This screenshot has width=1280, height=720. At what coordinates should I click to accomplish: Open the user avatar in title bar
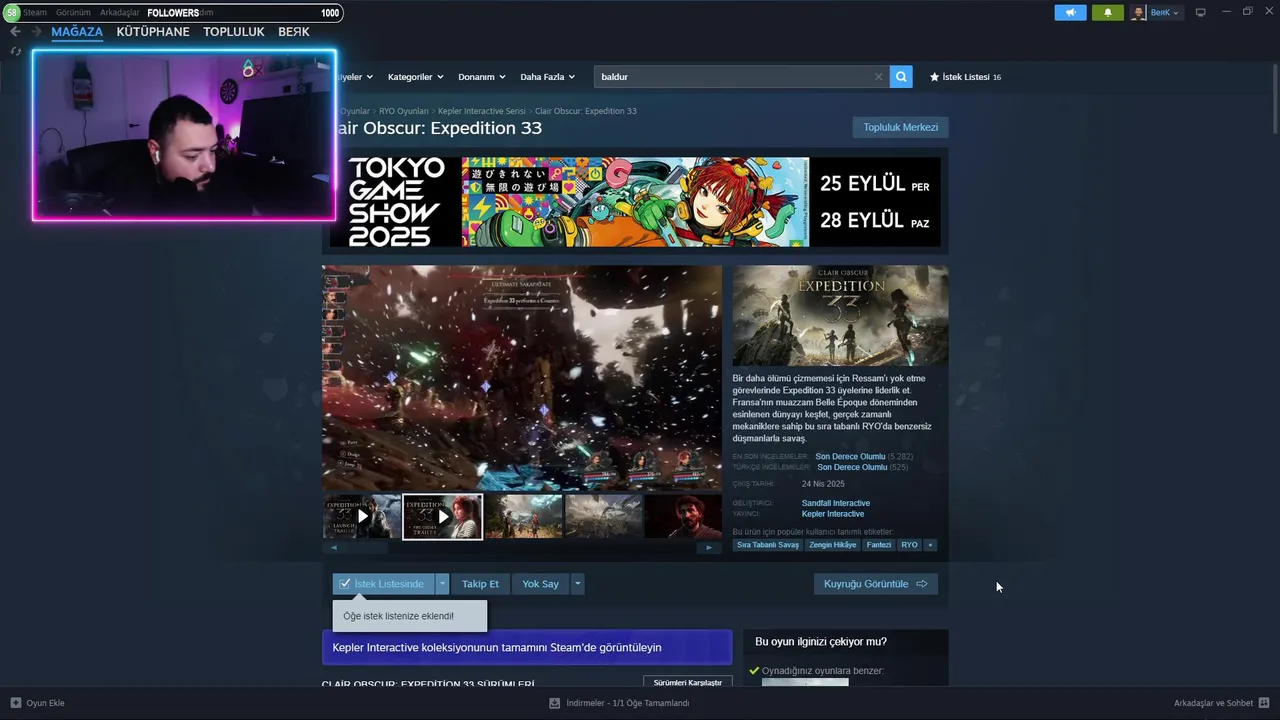1139,12
